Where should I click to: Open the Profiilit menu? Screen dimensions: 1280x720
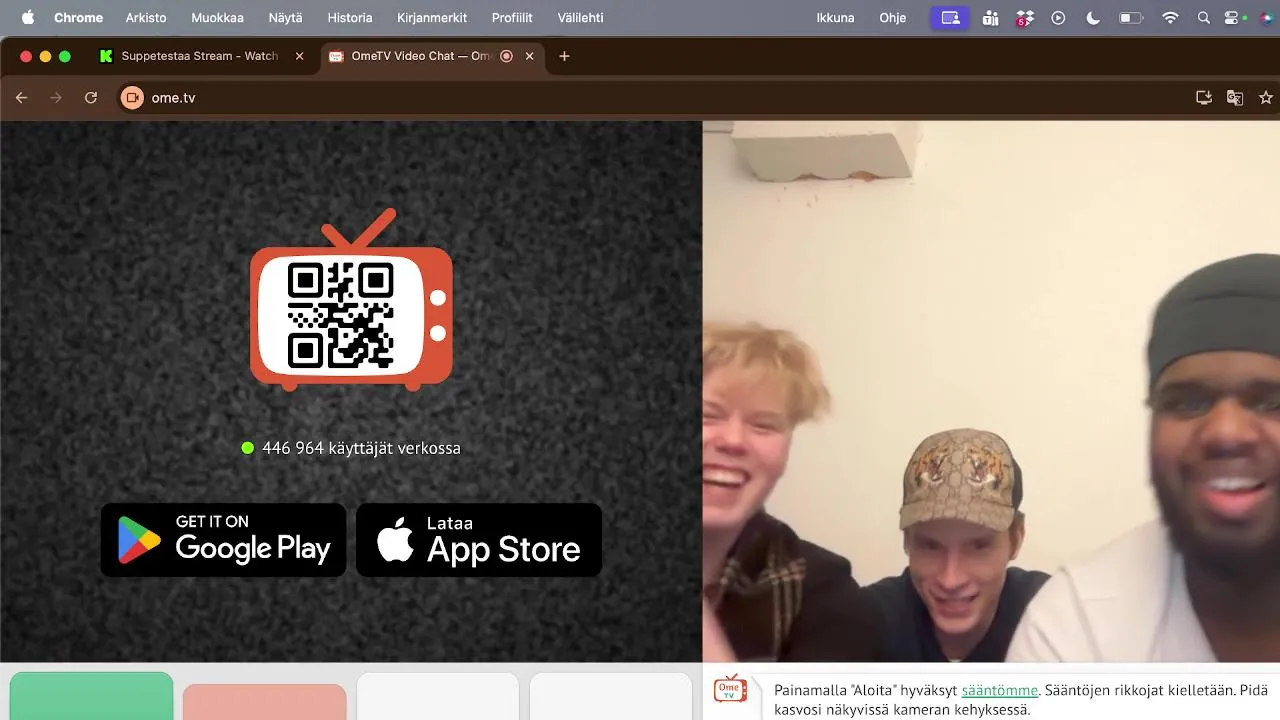click(x=512, y=18)
